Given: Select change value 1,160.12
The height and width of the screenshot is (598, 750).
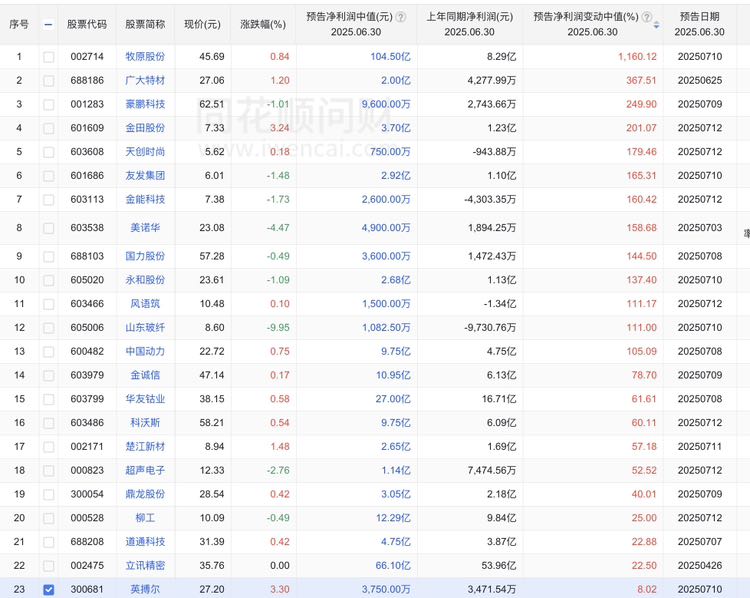Looking at the screenshot, I should (x=637, y=56).
